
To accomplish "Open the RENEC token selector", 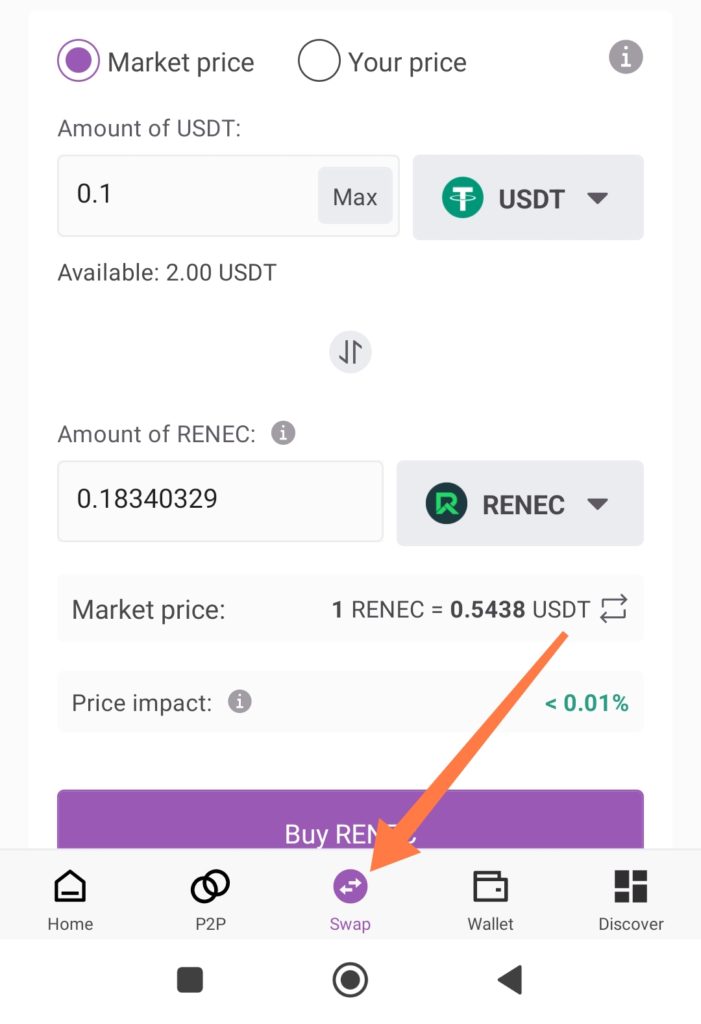I will 519,503.
